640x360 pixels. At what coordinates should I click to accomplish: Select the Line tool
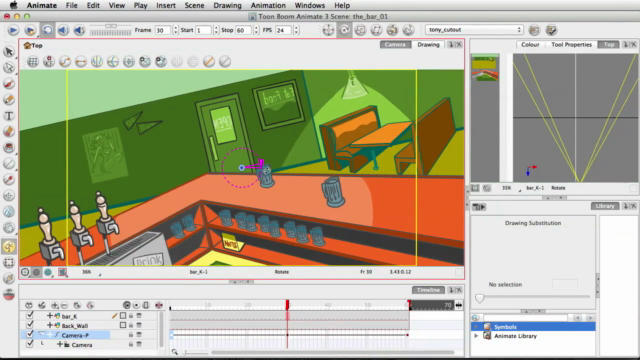(x=9, y=164)
